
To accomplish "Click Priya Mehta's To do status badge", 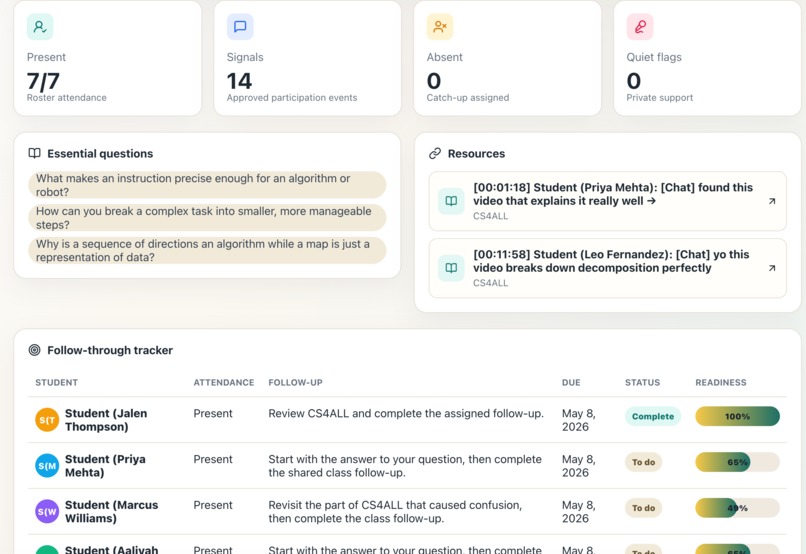I will click(x=644, y=462).
